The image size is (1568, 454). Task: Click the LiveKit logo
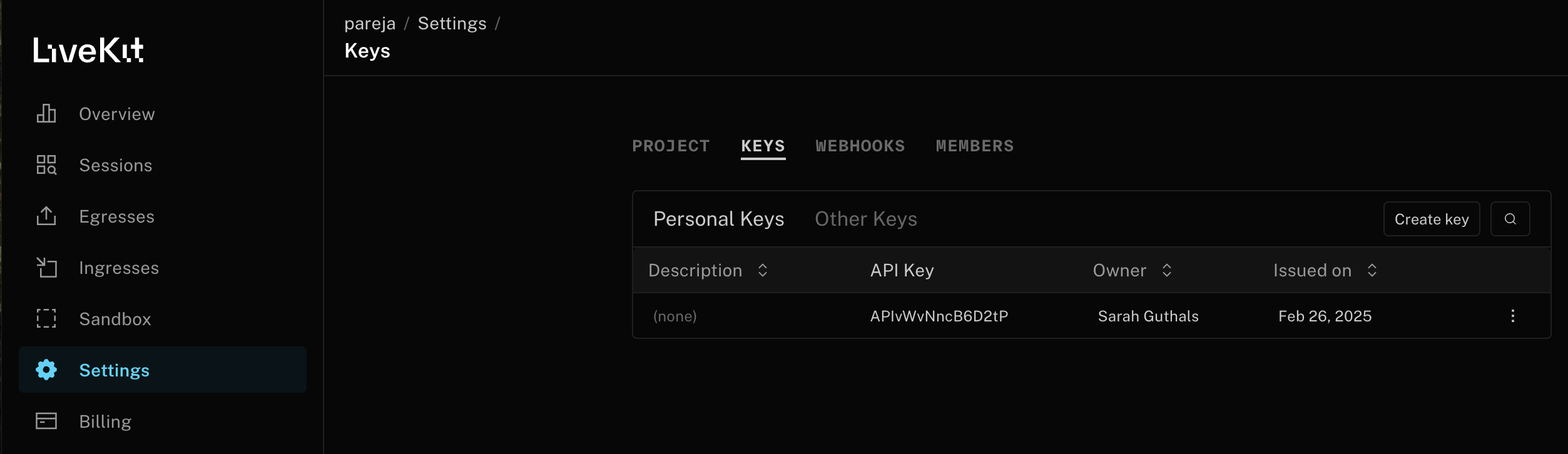click(x=88, y=50)
